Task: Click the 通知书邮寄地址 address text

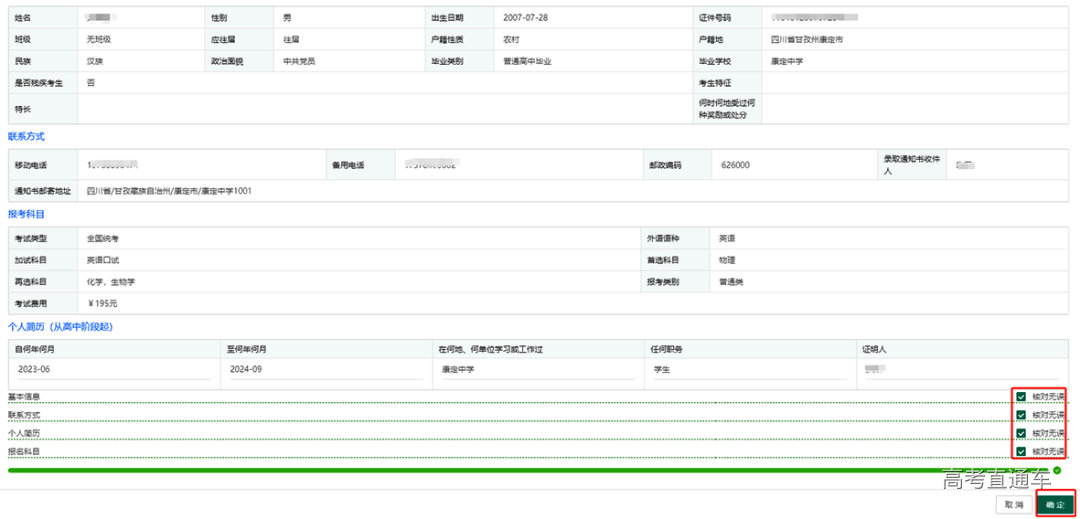Action: tap(169, 191)
